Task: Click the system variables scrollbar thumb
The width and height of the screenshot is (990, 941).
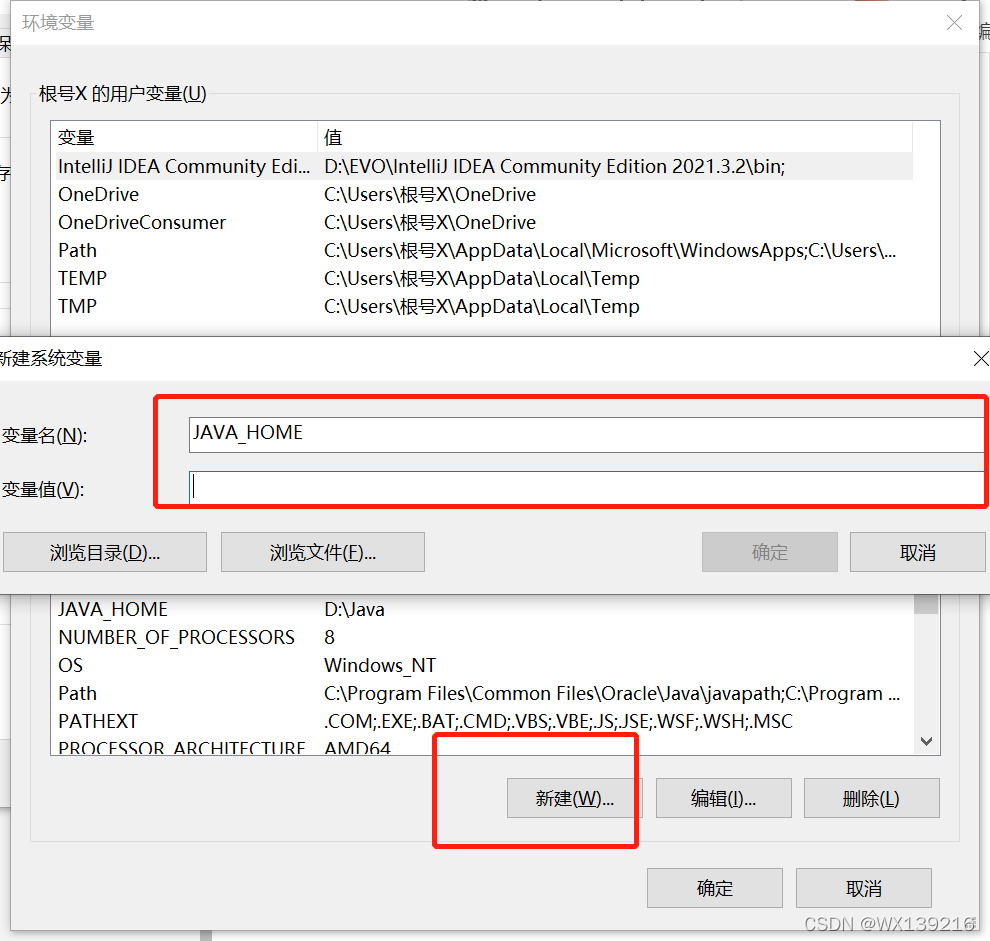Action: tap(926, 604)
